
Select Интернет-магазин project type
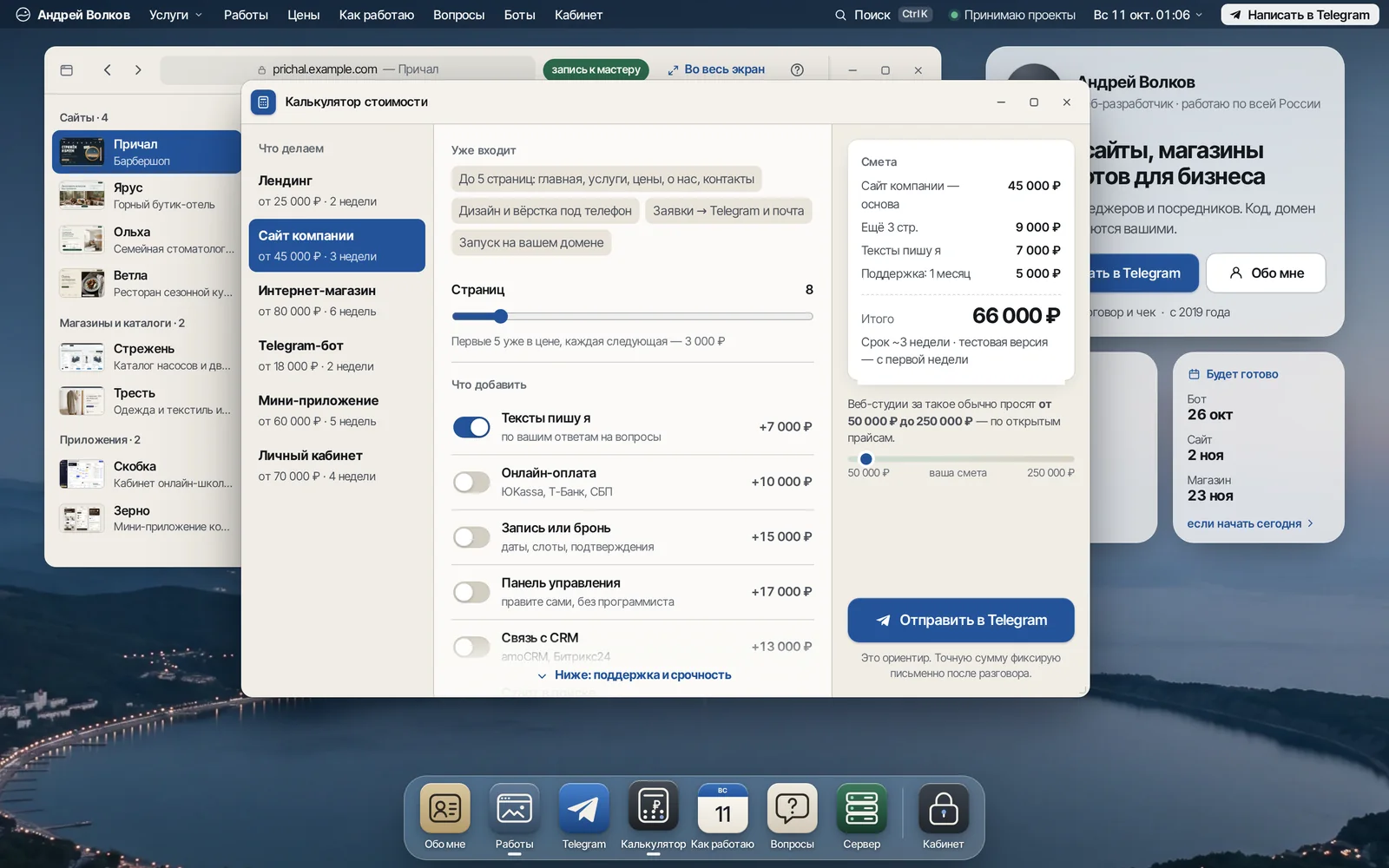pos(337,300)
